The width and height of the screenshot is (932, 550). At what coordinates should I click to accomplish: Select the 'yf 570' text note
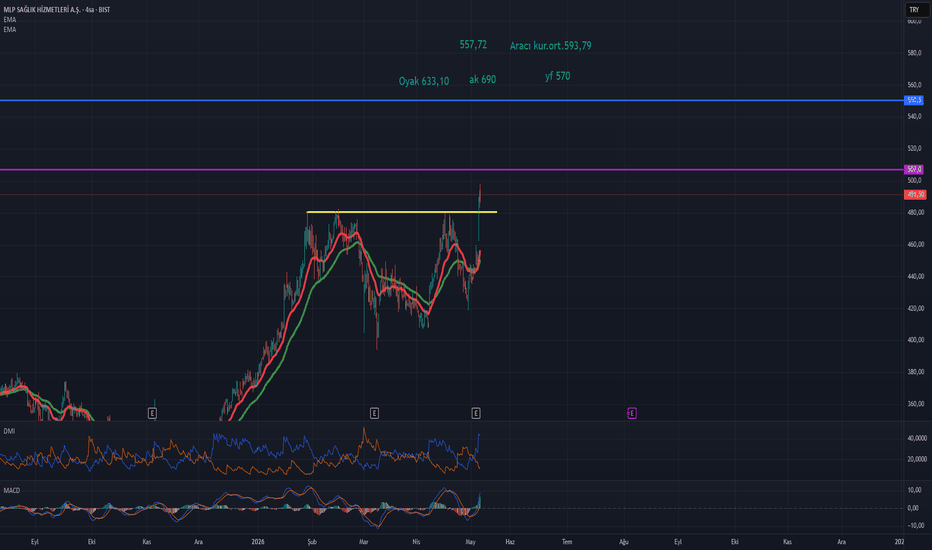(x=558, y=76)
